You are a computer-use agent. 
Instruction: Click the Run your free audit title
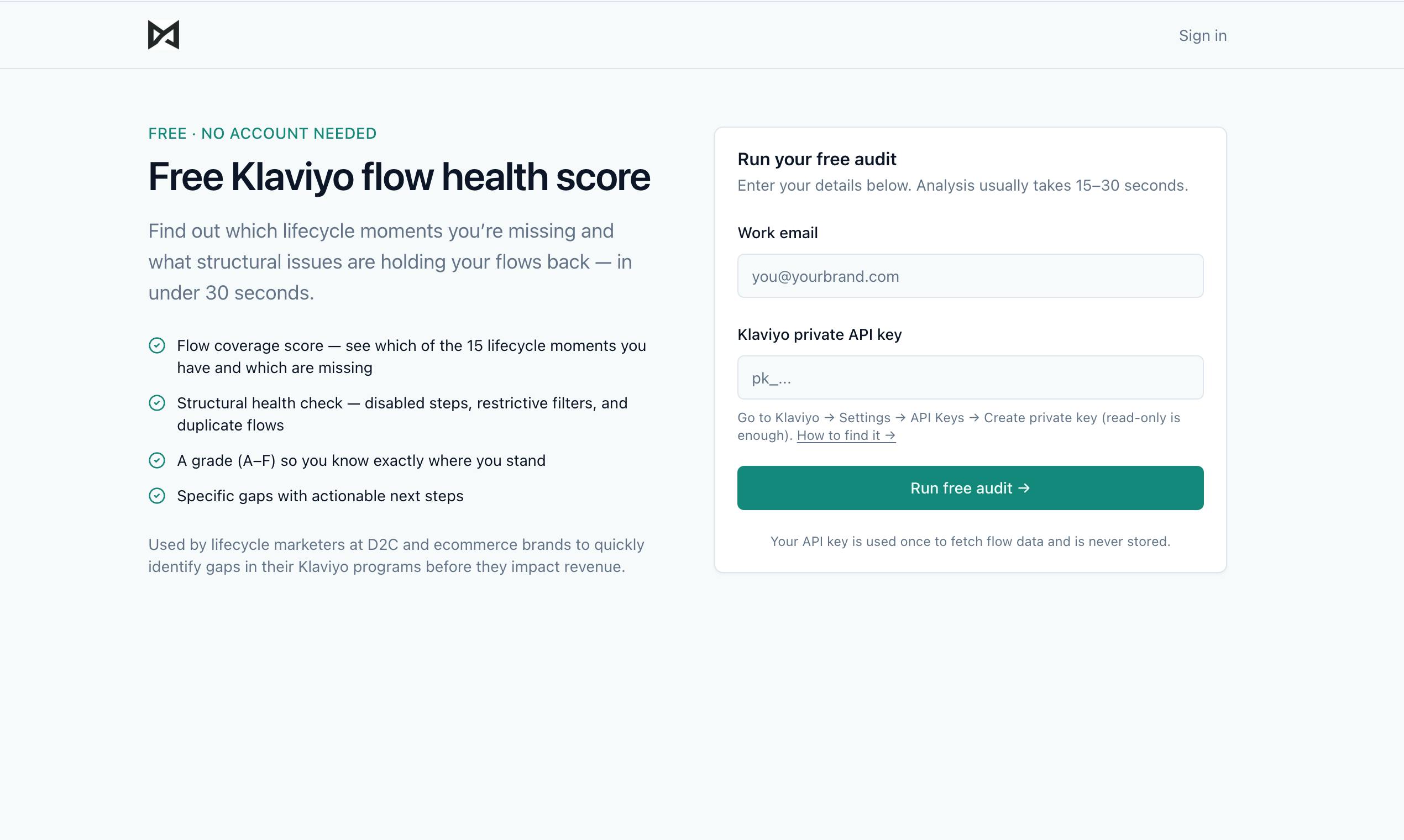point(816,159)
